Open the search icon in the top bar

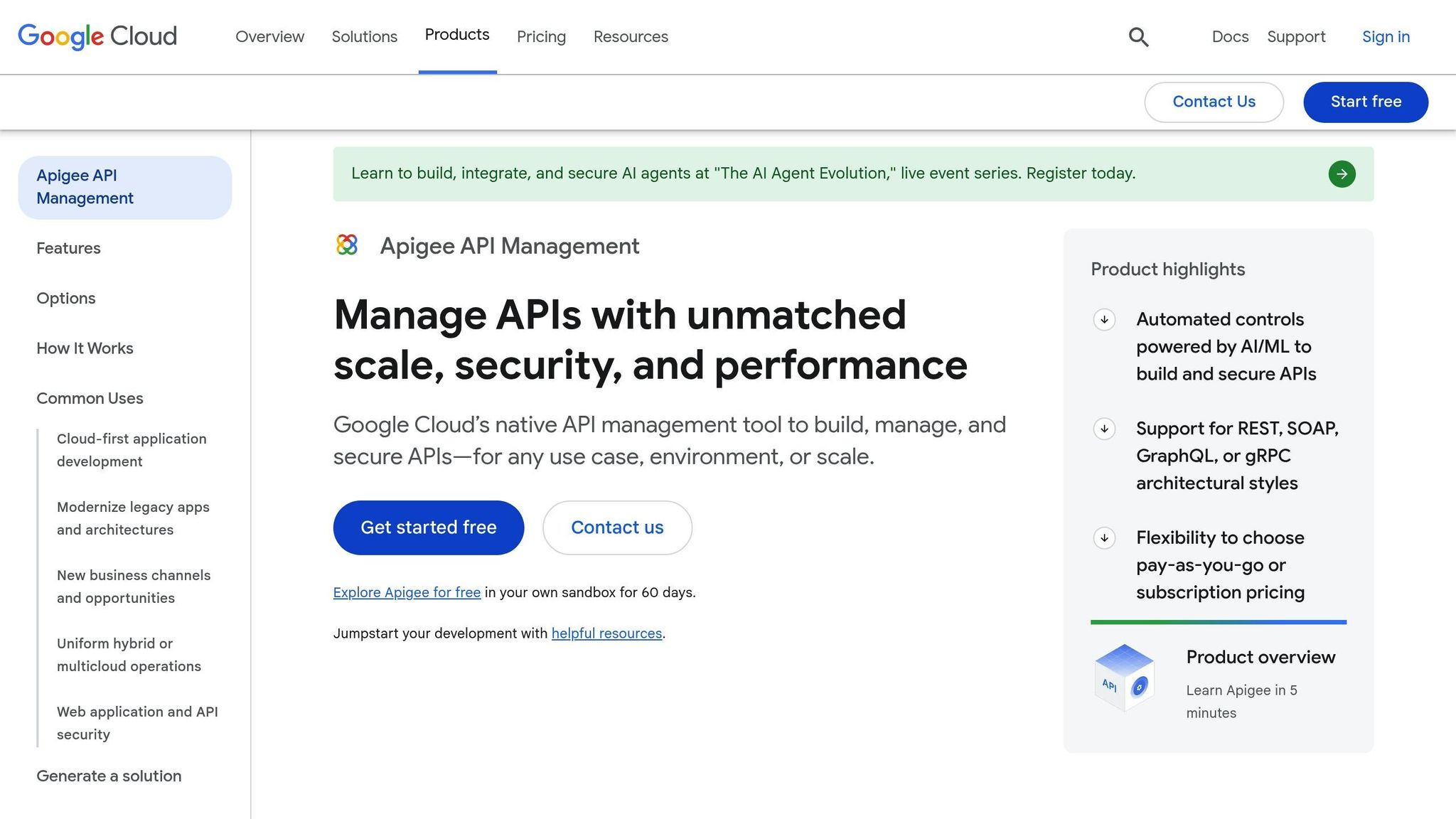tap(1138, 36)
